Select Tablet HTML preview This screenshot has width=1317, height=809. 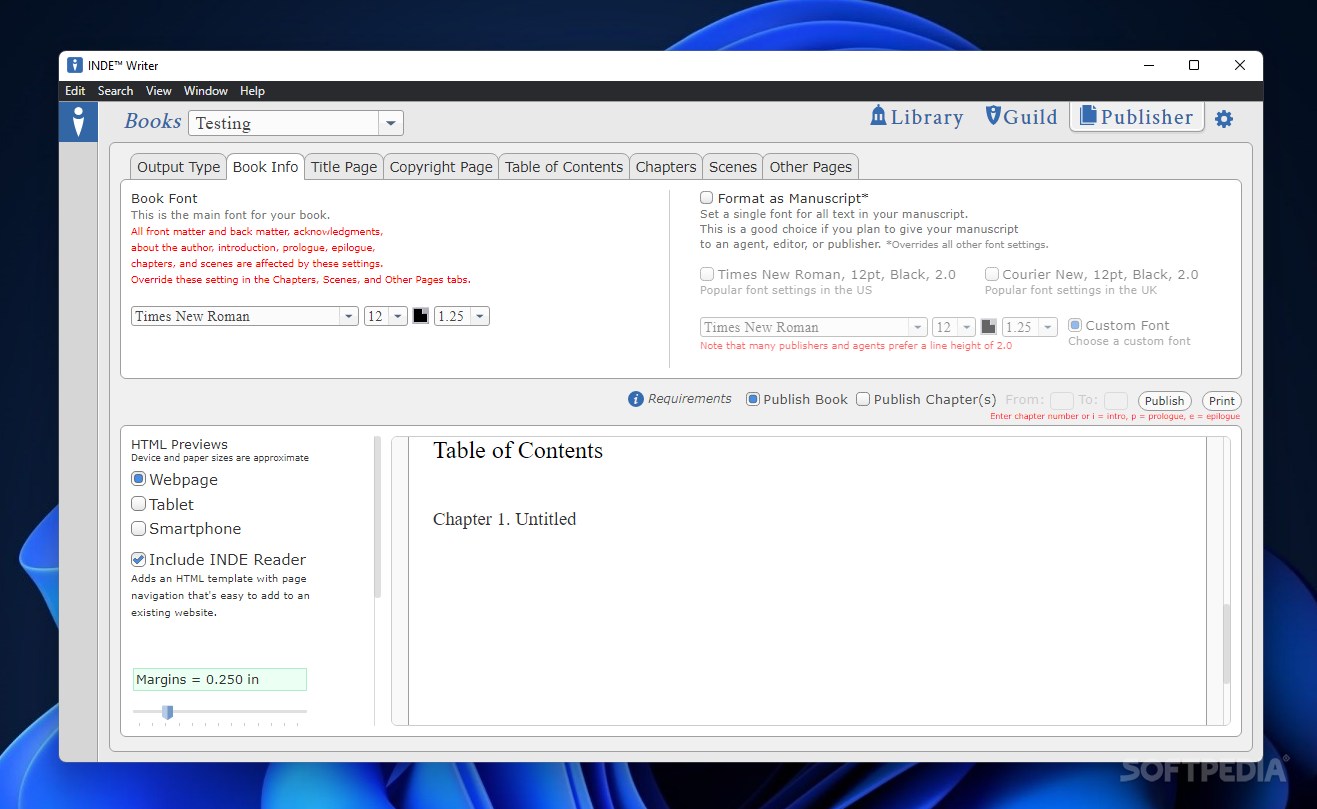click(x=139, y=504)
